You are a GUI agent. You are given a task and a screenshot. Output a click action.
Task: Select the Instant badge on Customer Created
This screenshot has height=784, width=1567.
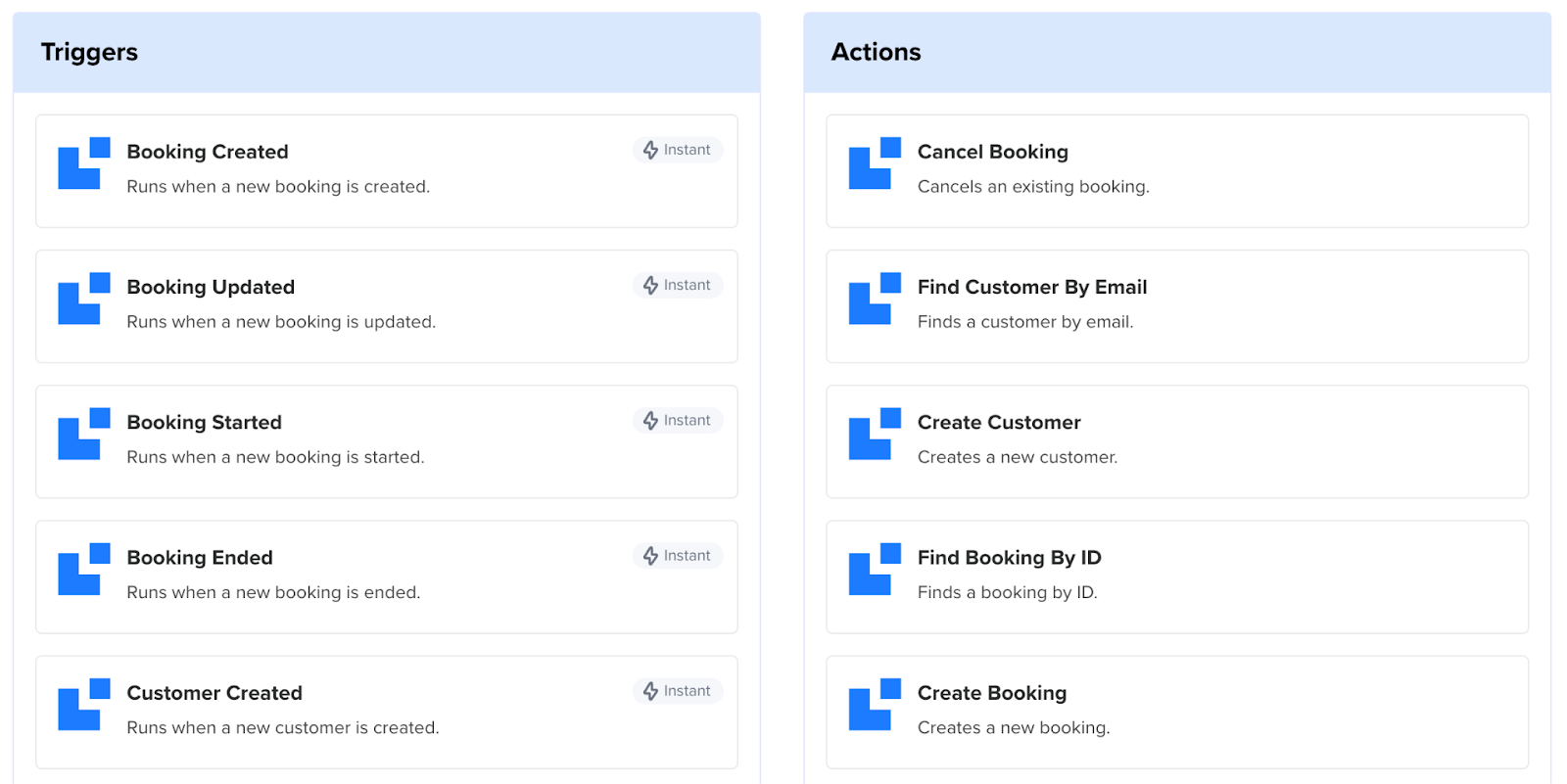coord(677,691)
